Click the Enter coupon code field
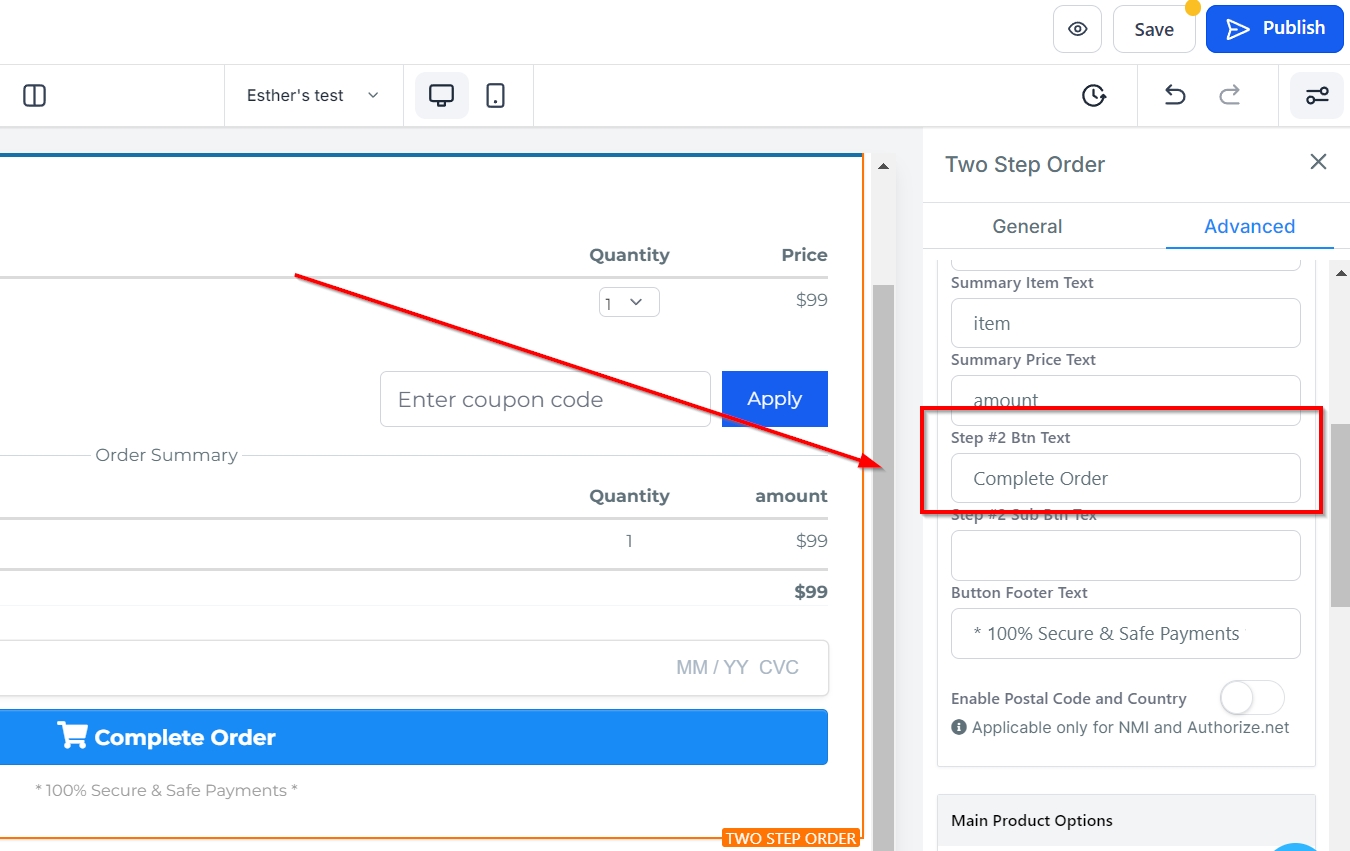1350x851 pixels. (x=545, y=399)
